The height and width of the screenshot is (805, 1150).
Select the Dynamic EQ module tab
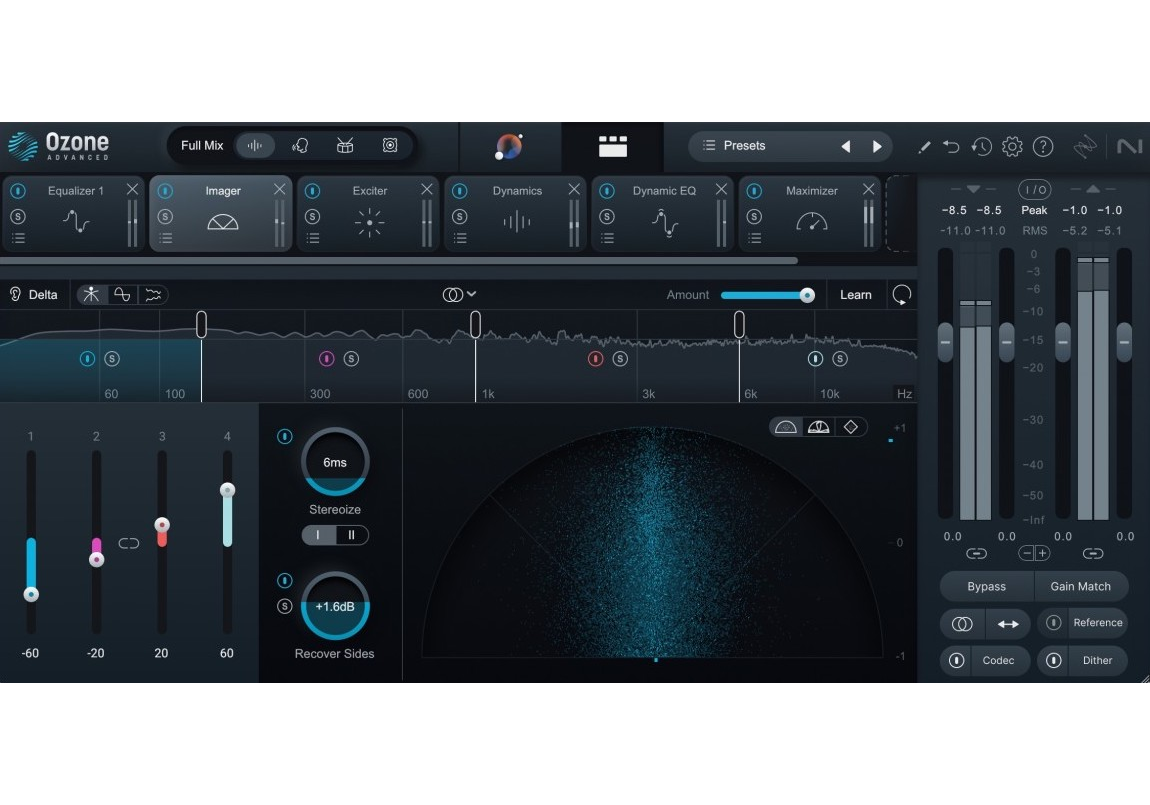(663, 213)
